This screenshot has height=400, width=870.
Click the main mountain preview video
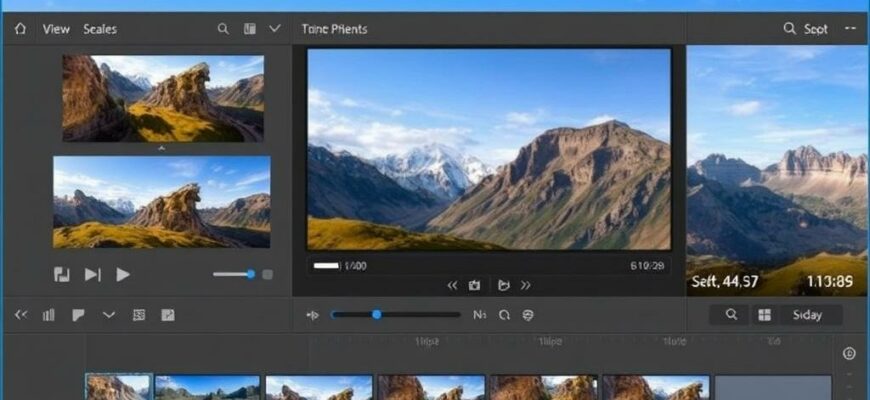[x=489, y=149]
